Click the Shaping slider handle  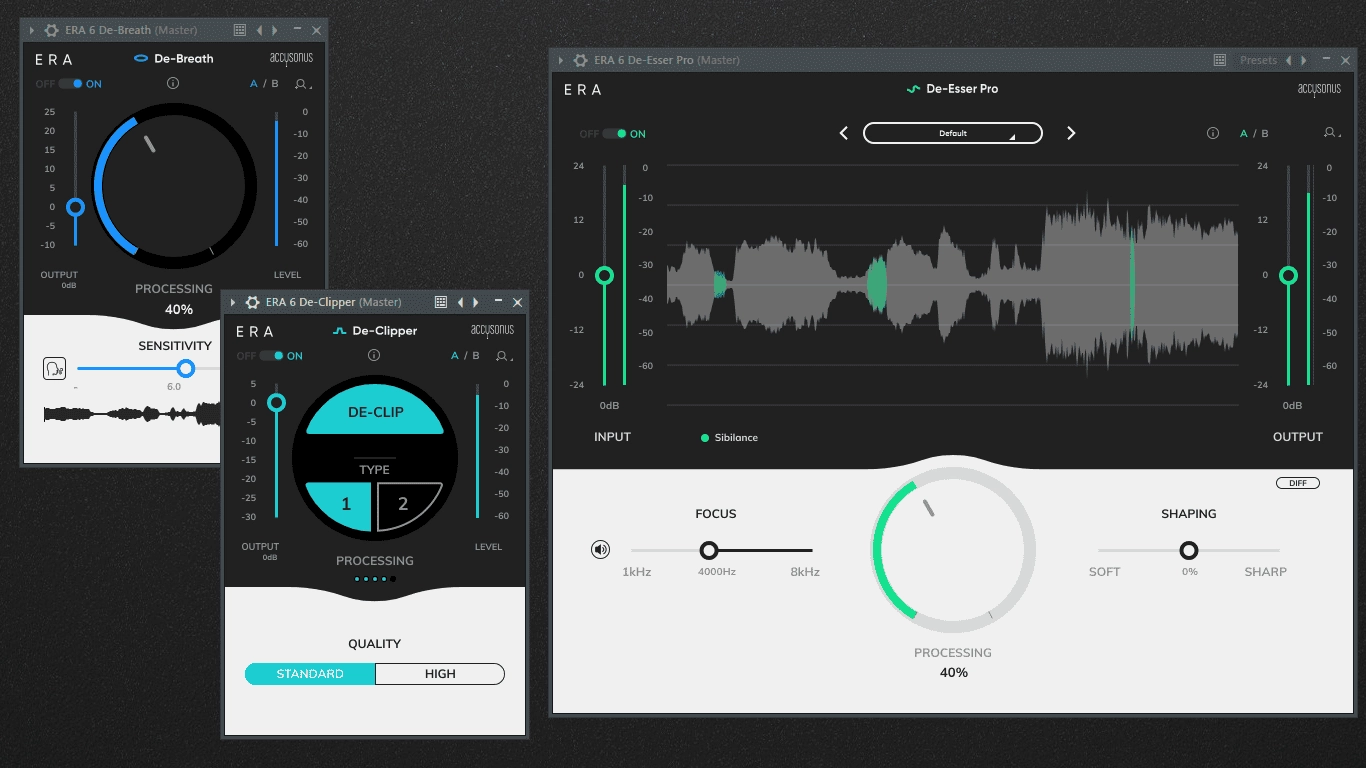click(1189, 550)
